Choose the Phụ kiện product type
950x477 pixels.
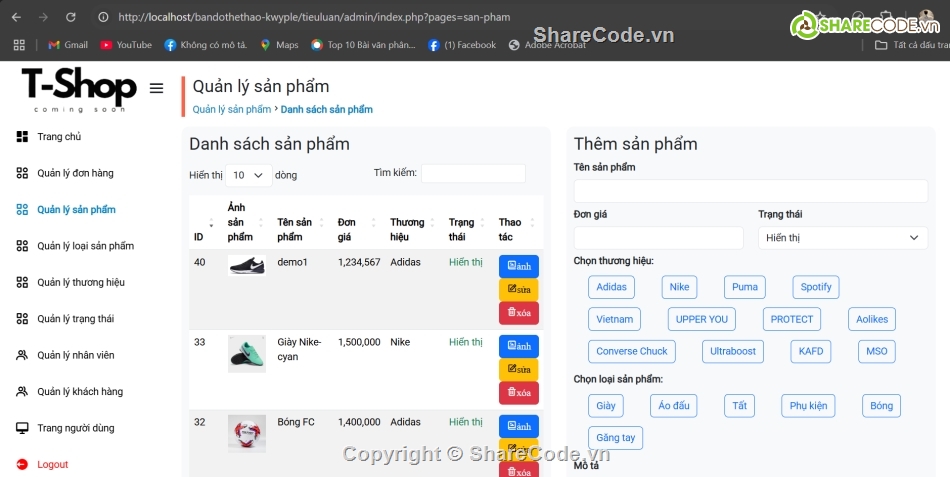click(808, 406)
